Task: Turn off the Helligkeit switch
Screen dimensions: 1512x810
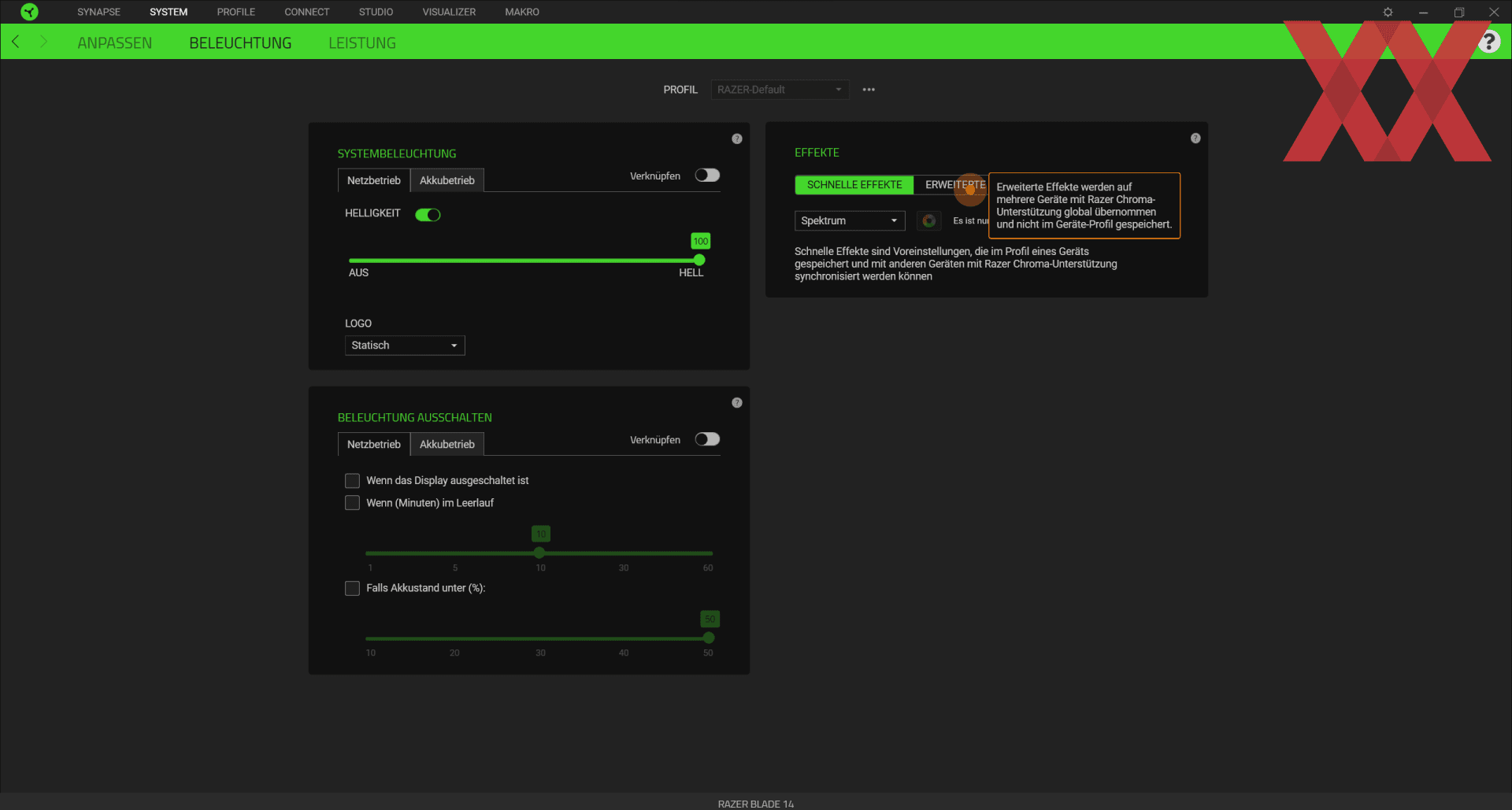Action: (x=428, y=215)
